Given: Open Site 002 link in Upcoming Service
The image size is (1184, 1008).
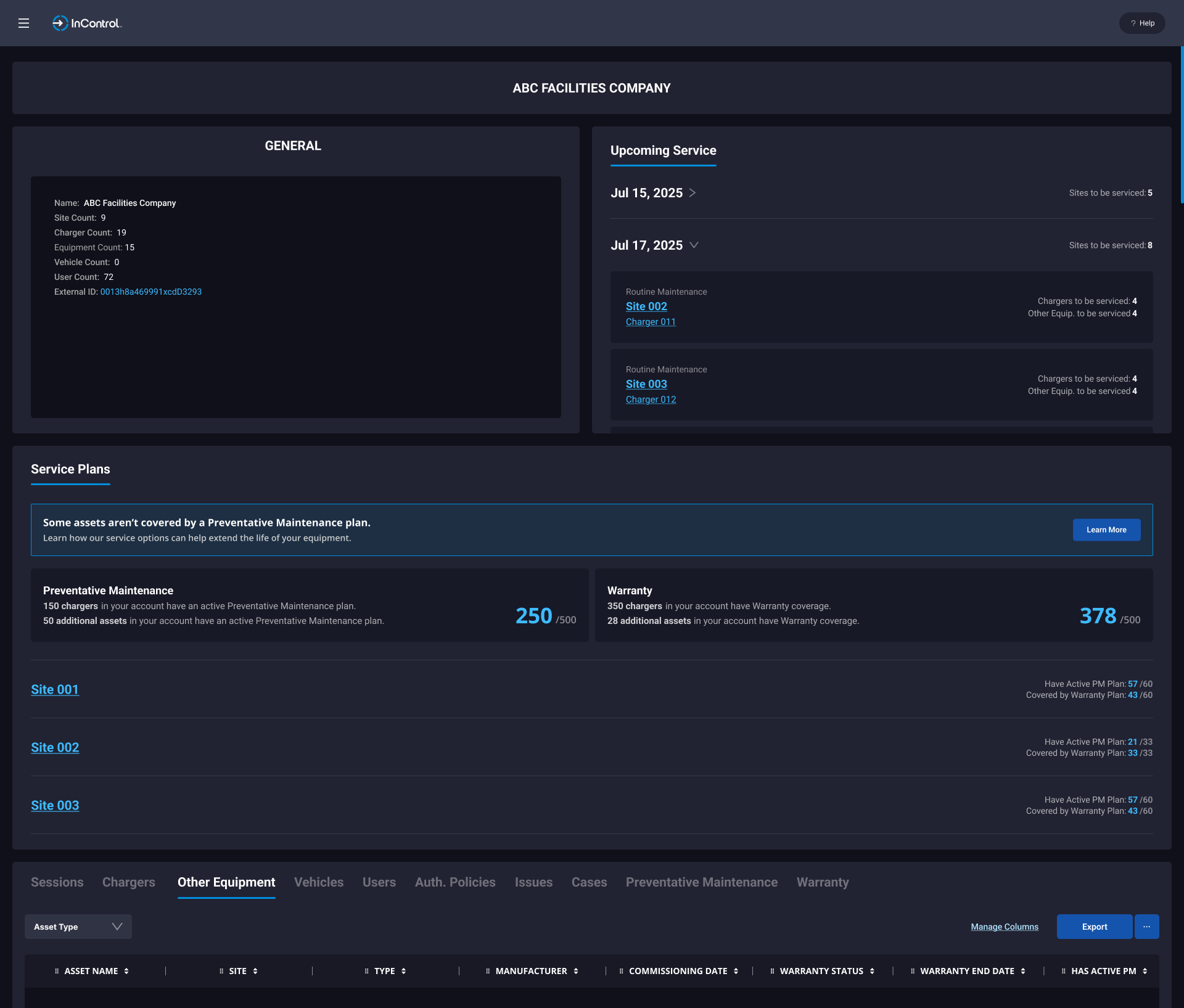Looking at the screenshot, I should pos(646,306).
